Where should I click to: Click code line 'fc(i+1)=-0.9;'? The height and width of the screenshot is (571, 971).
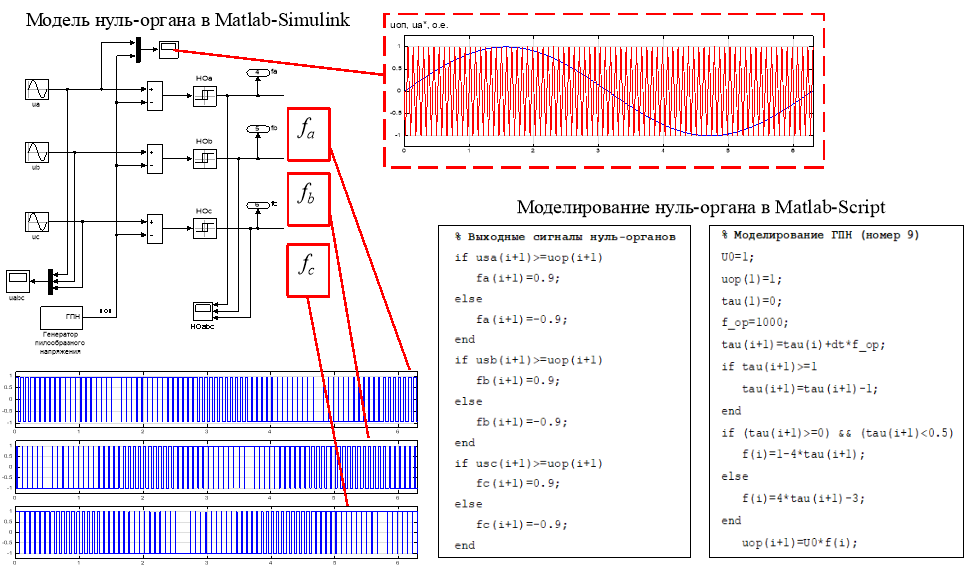pyautogui.click(x=521, y=525)
